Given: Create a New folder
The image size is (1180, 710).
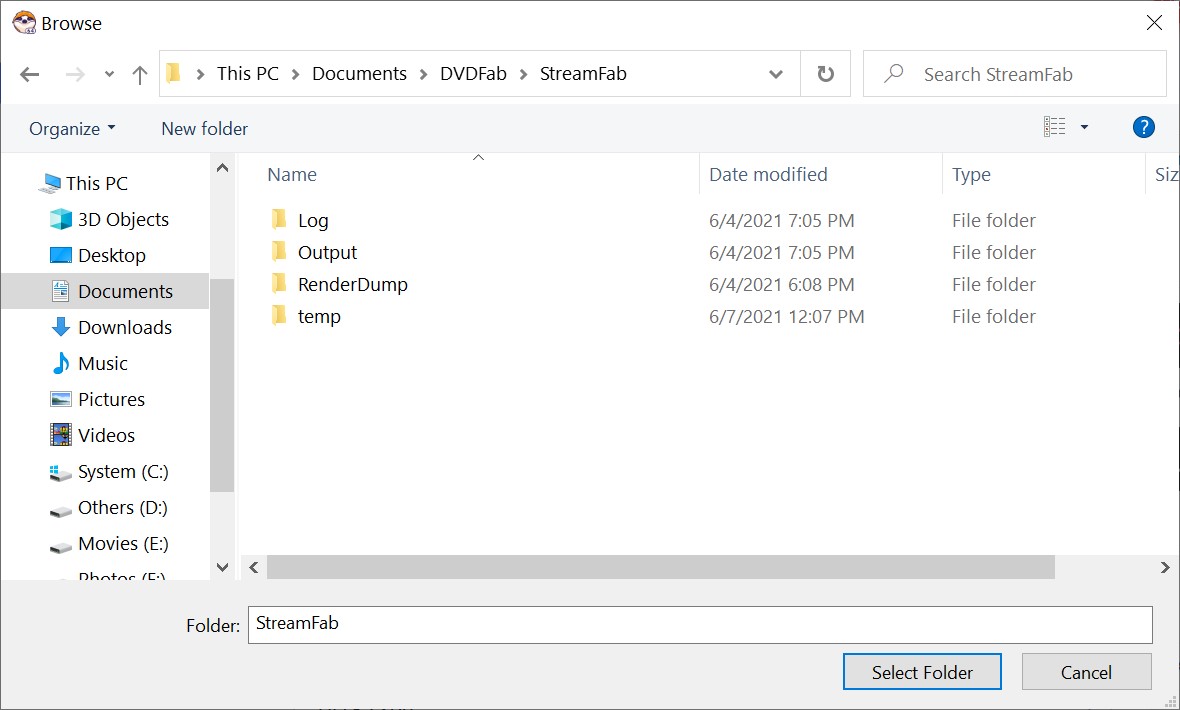Looking at the screenshot, I should (x=205, y=129).
